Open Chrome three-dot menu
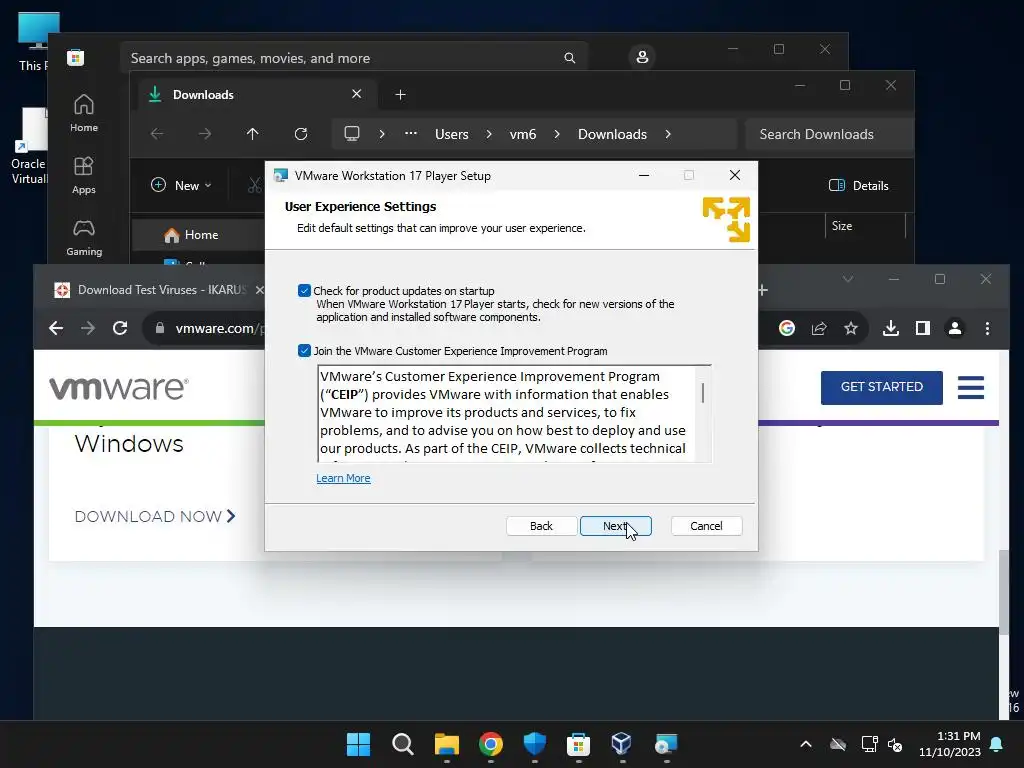The width and height of the screenshot is (1024, 768). pos(987,328)
